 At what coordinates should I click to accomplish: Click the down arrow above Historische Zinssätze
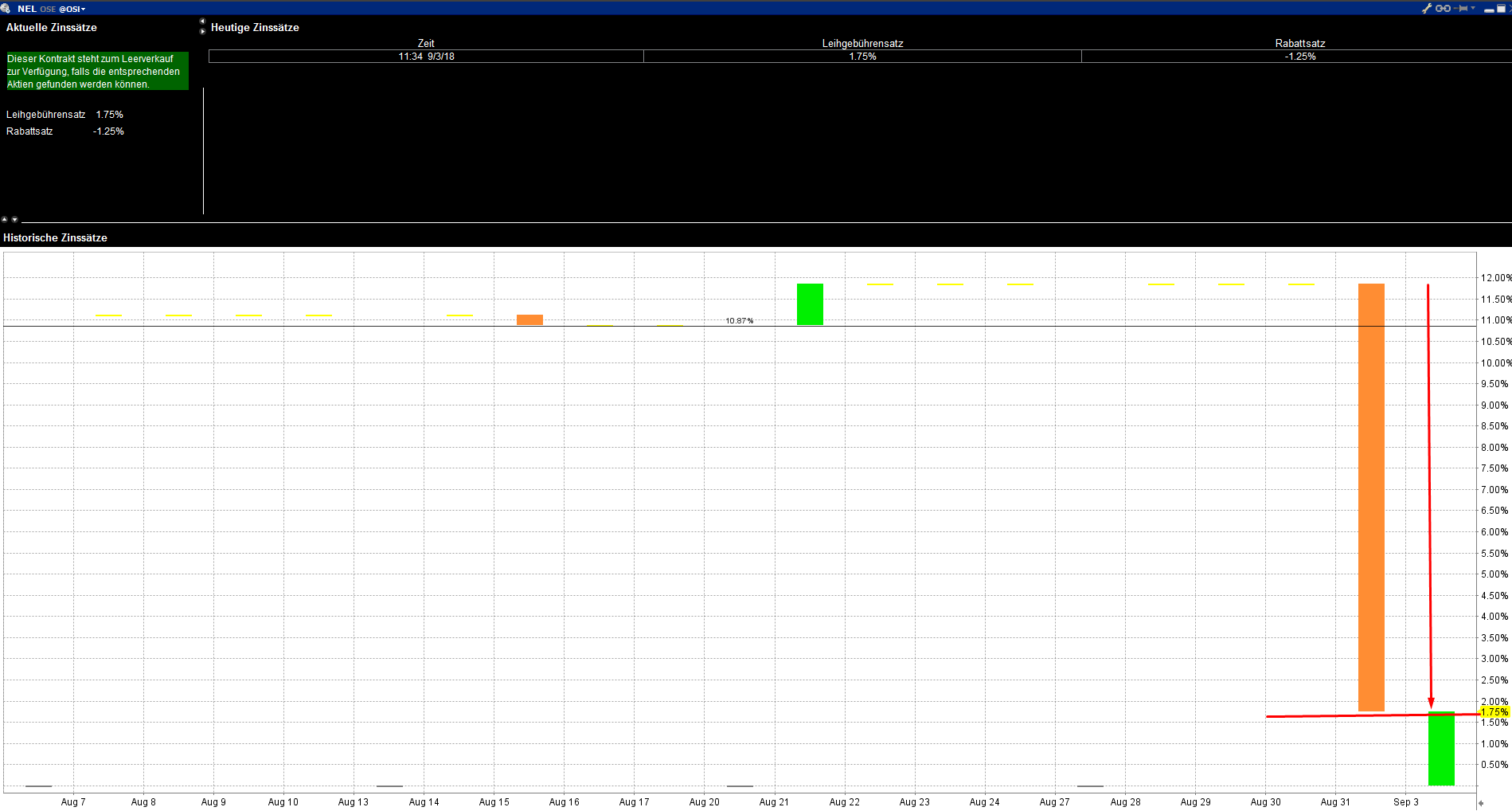[x=14, y=219]
